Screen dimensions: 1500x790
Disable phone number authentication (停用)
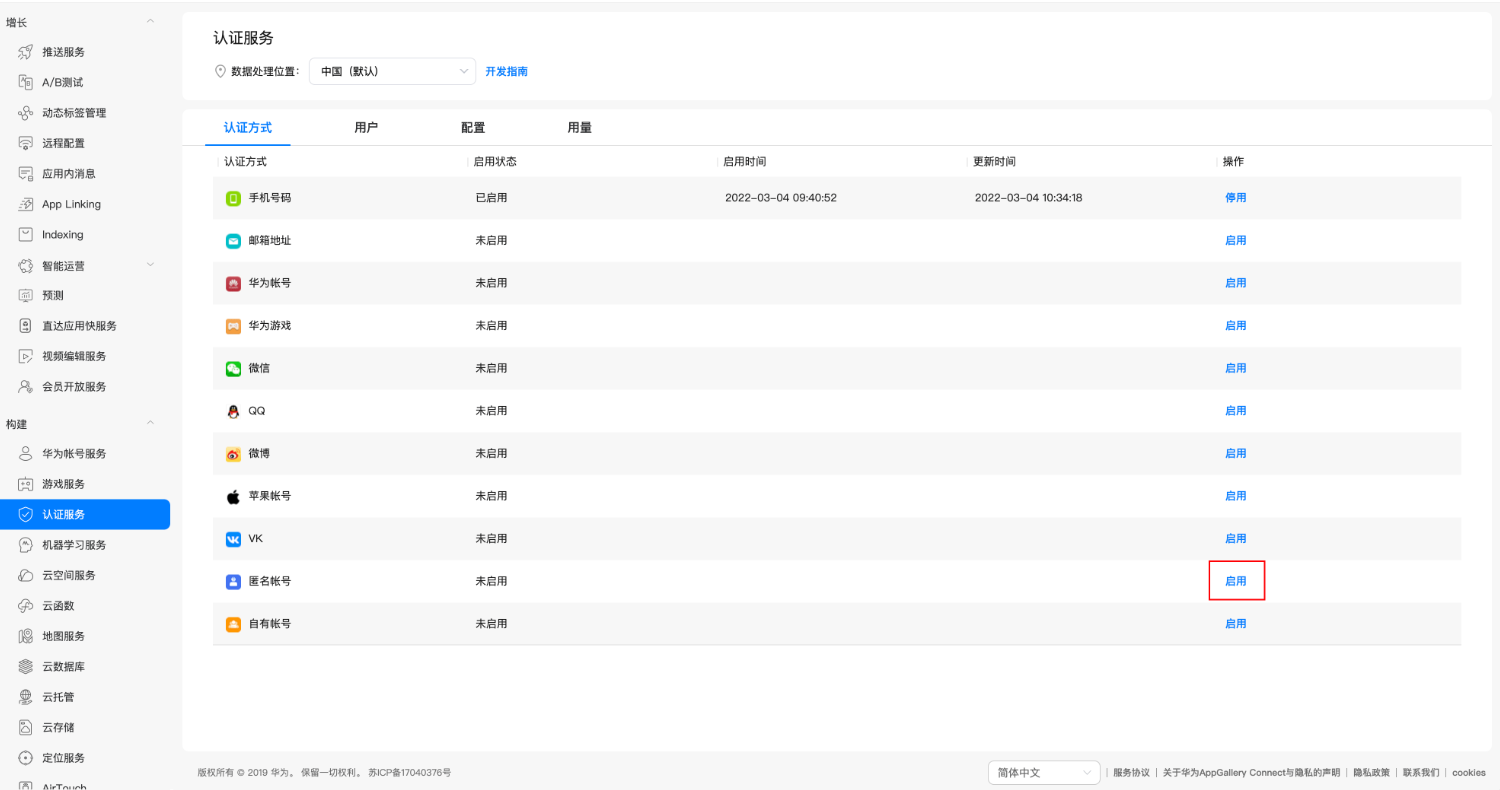point(1235,198)
